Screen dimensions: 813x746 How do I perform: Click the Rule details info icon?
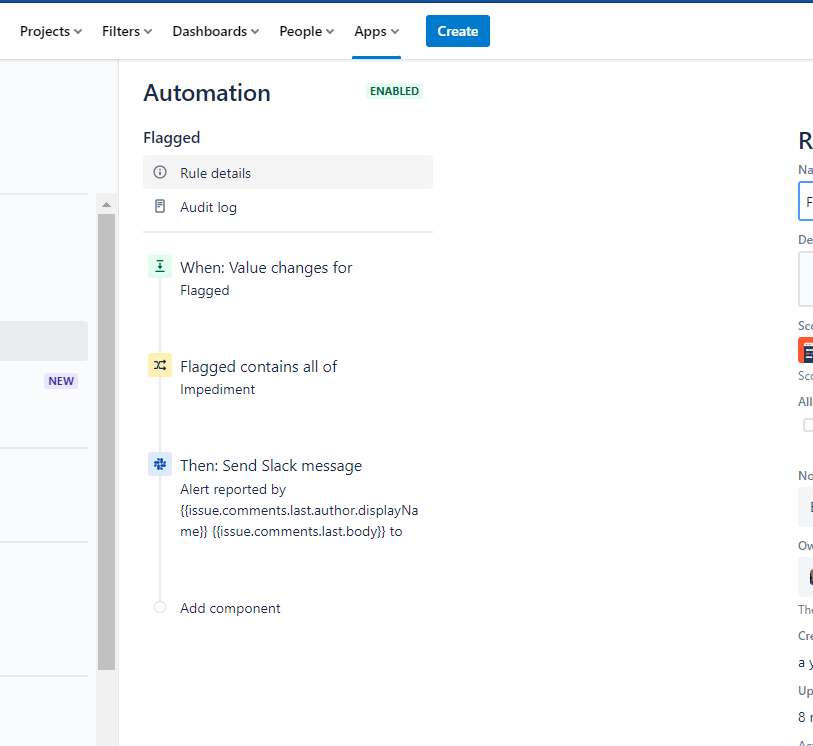point(160,172)
